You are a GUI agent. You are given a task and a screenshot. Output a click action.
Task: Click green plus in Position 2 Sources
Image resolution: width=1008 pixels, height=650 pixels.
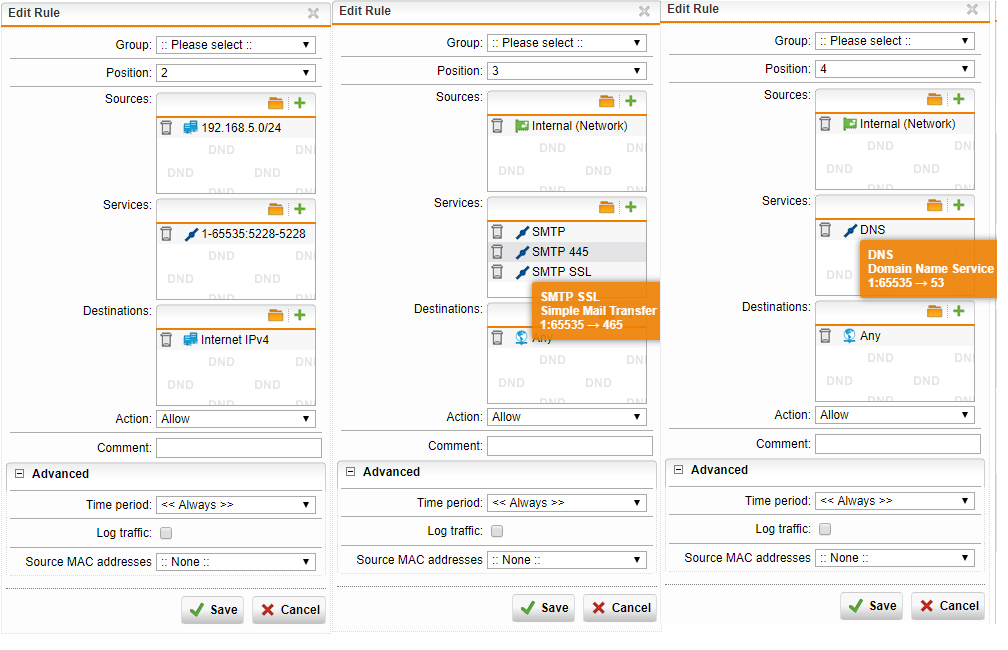tap(299, 103)
